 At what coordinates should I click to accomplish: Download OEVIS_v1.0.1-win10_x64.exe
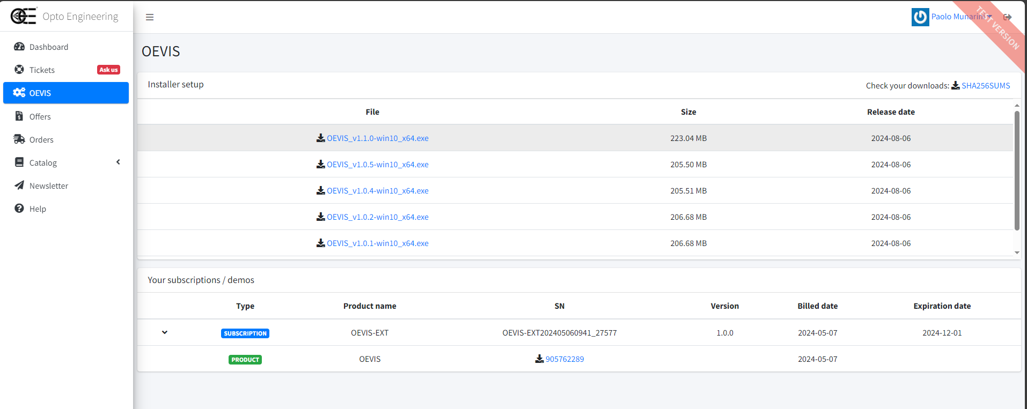pyautogui.click(x=377, y=243)
